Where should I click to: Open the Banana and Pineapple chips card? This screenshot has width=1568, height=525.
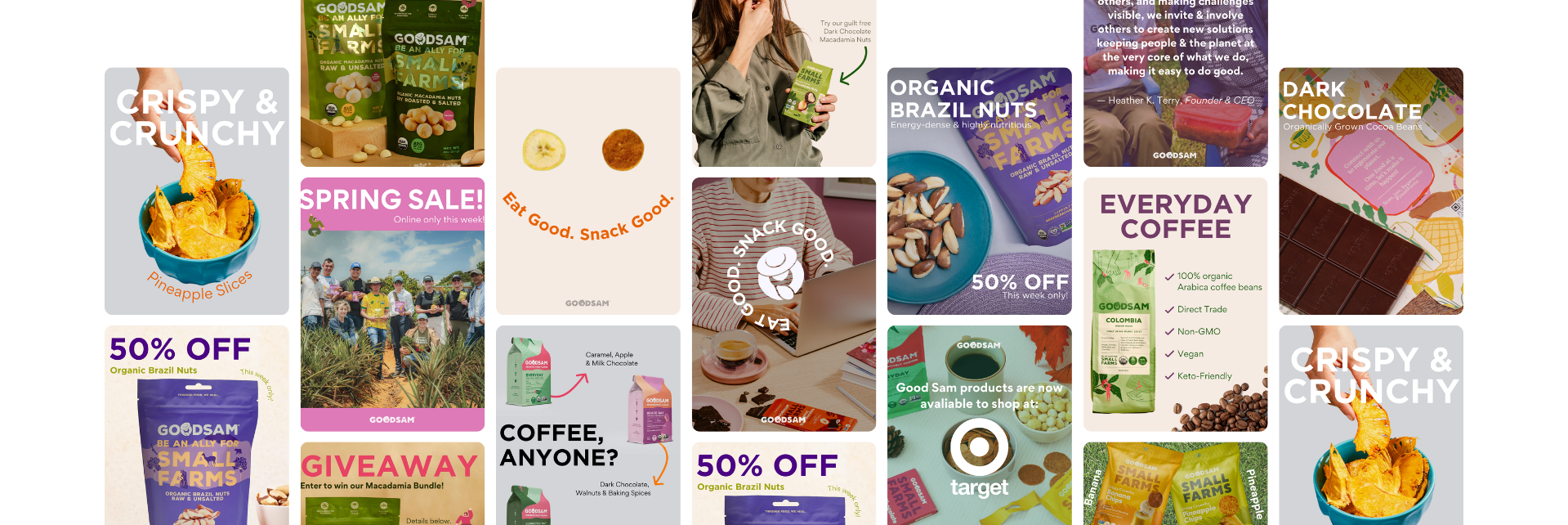coord(1175,483)
